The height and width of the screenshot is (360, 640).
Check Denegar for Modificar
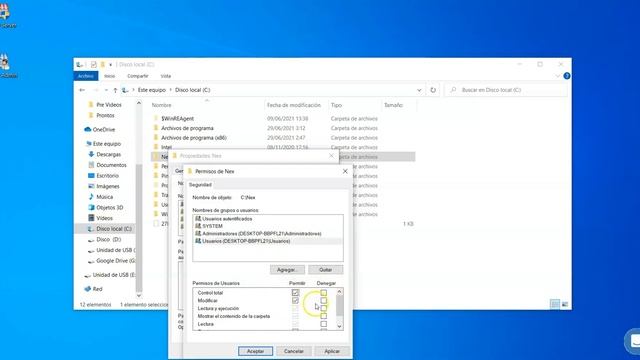point(323,300)
